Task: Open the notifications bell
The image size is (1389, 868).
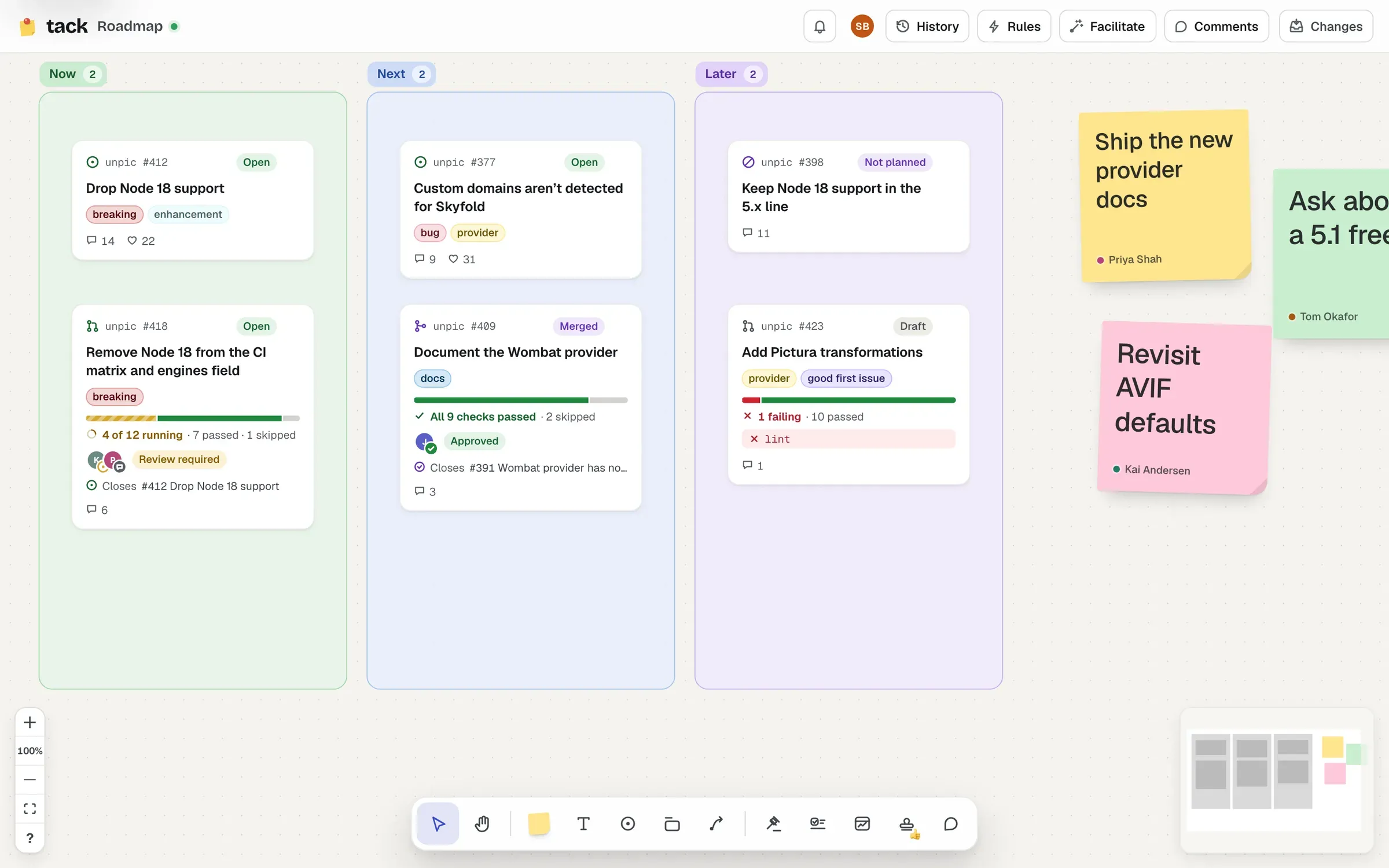Action: (820, 26)
